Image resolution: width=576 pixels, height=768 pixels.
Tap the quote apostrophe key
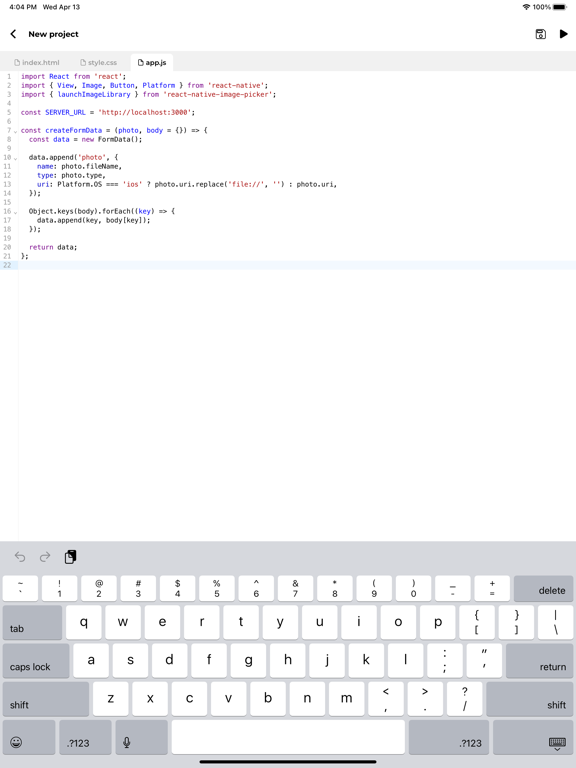click(484, 661)
